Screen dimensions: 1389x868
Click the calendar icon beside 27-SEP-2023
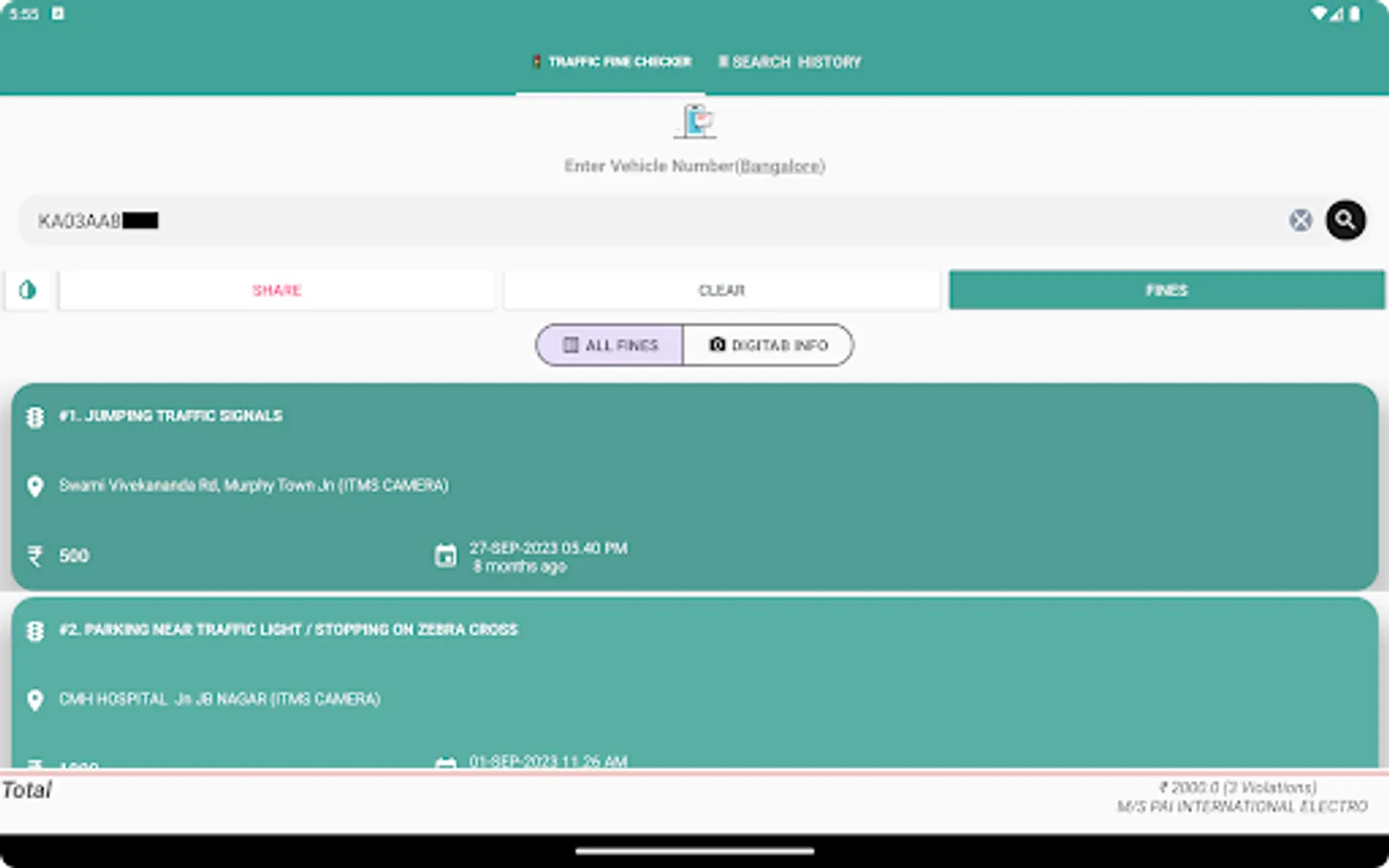pos(446,556)
